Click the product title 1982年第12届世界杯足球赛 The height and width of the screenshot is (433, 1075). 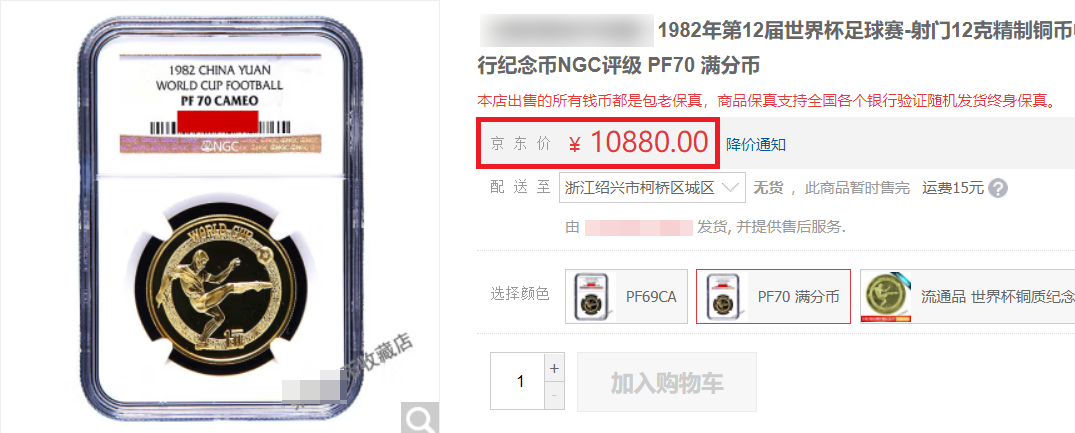783,31
